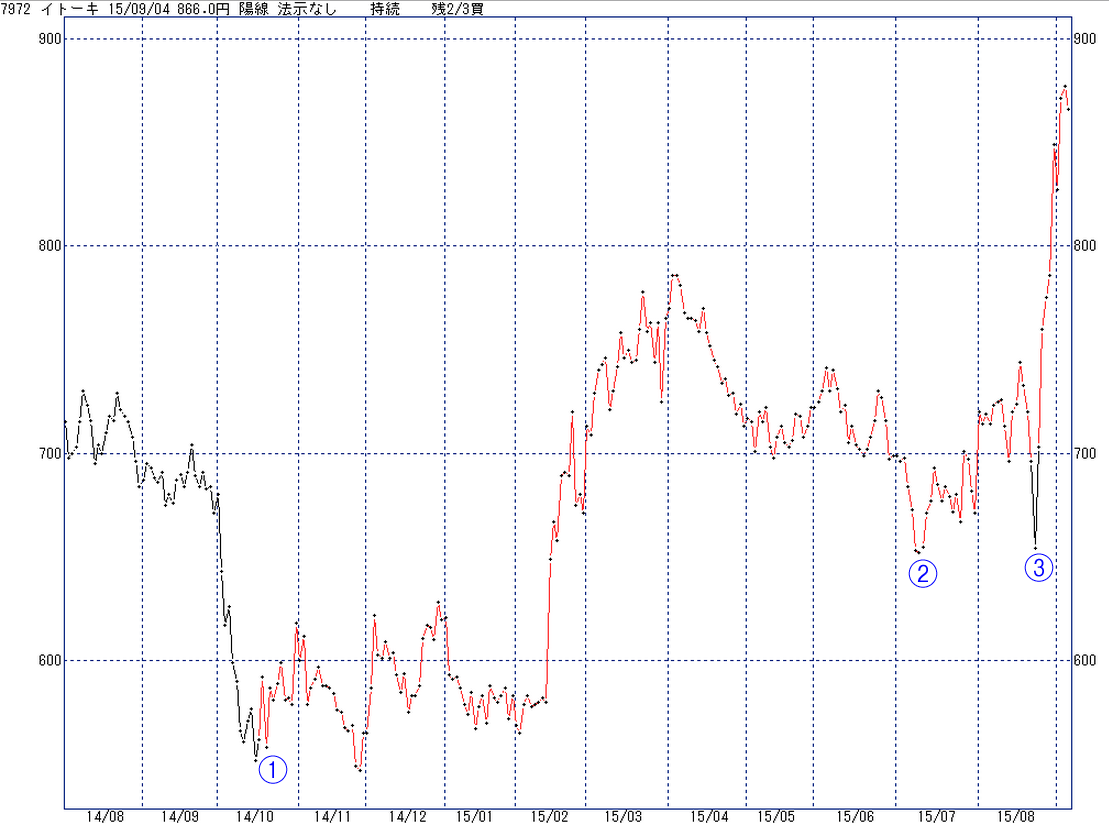Click stock code 7972 in the header
Image resolution: width=1109 pixels, height=823 pixels.
17,8
